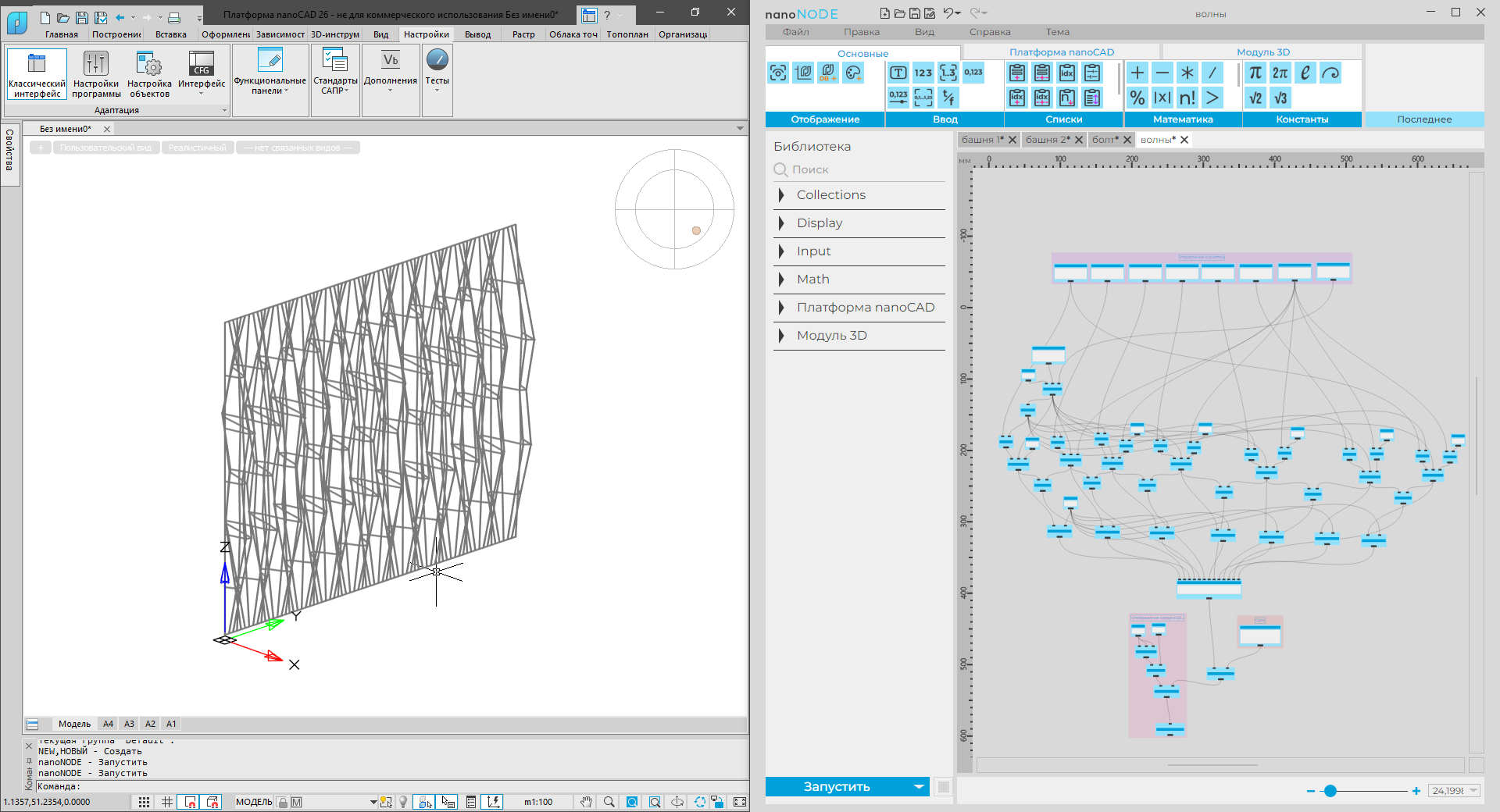This screenshot has height=812, width=1500.
Task: Insert the Pi constant node
Action: pyautogui.click(x=1255, y=73)
